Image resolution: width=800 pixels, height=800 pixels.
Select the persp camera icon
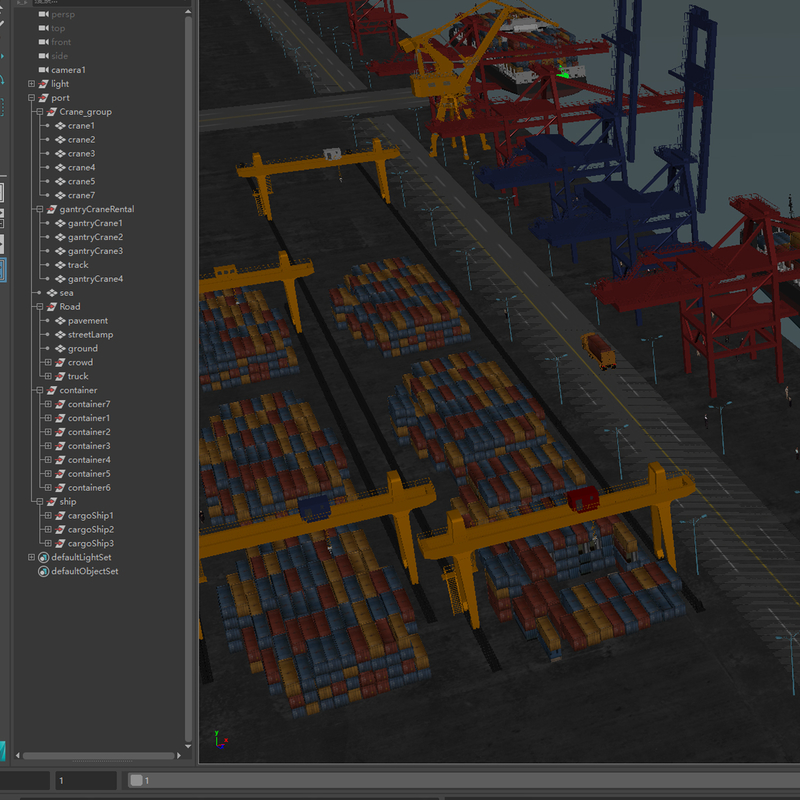point(42,14)
